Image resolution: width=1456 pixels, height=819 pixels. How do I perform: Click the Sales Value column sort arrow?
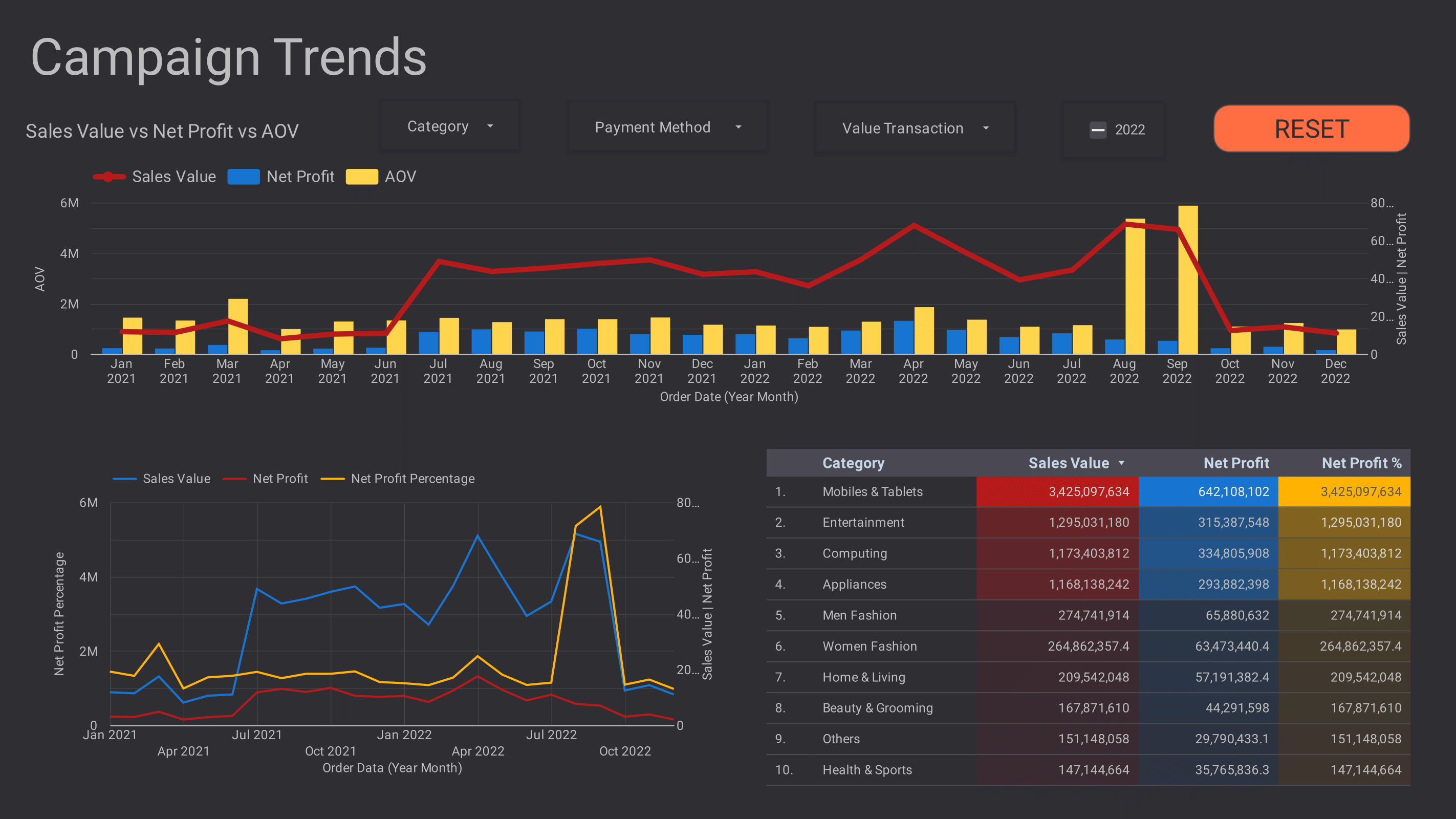(1121, 463)
